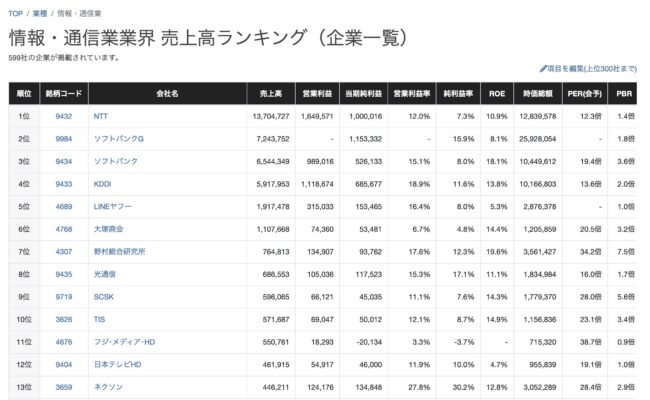The height and width of the screenshot is (400, 650).
Task: Open the ネクソン company link
Action: 108,386
